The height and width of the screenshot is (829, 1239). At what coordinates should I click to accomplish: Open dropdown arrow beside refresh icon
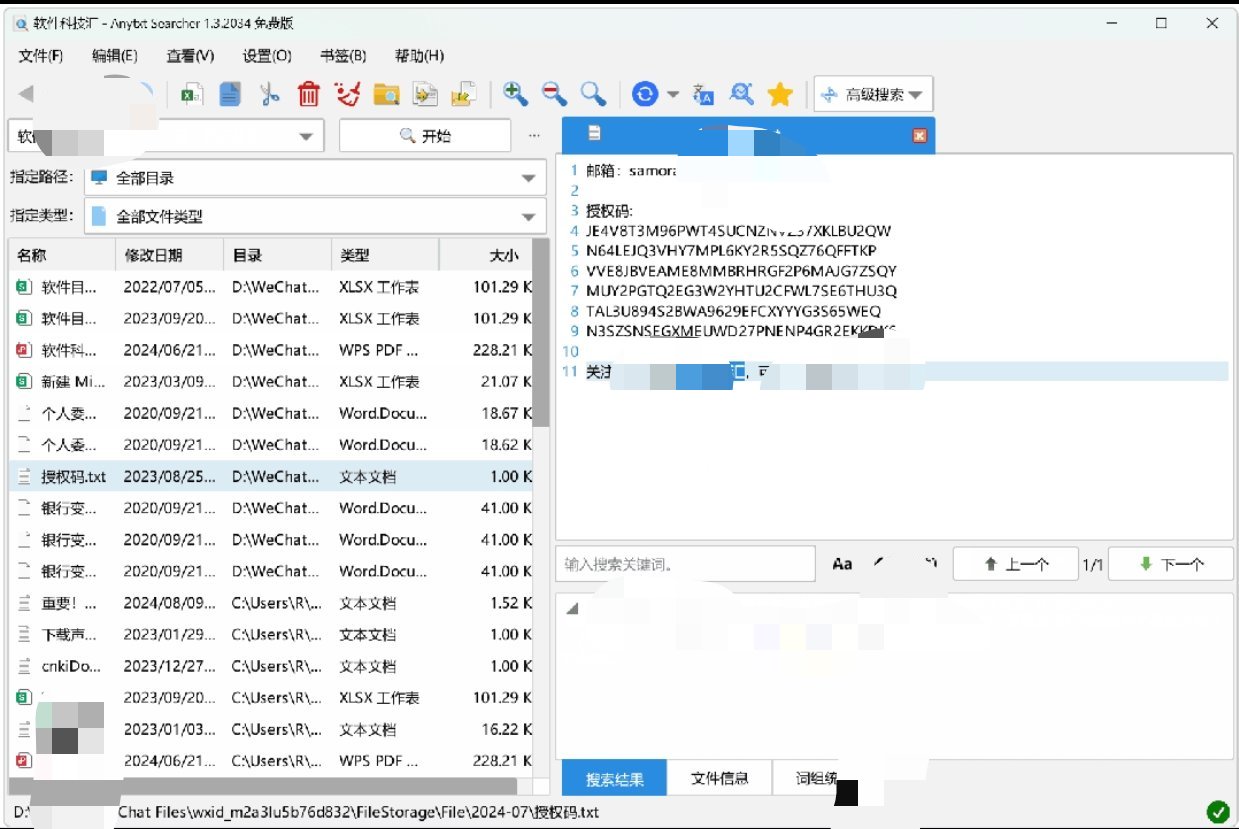click(673, 94)
